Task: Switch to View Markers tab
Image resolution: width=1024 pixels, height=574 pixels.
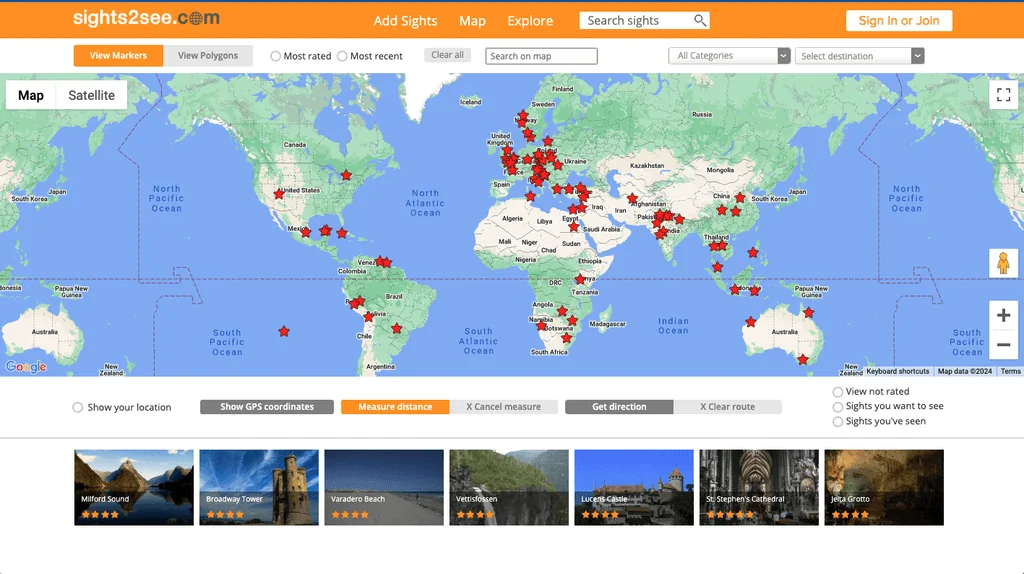Action: 118,56
